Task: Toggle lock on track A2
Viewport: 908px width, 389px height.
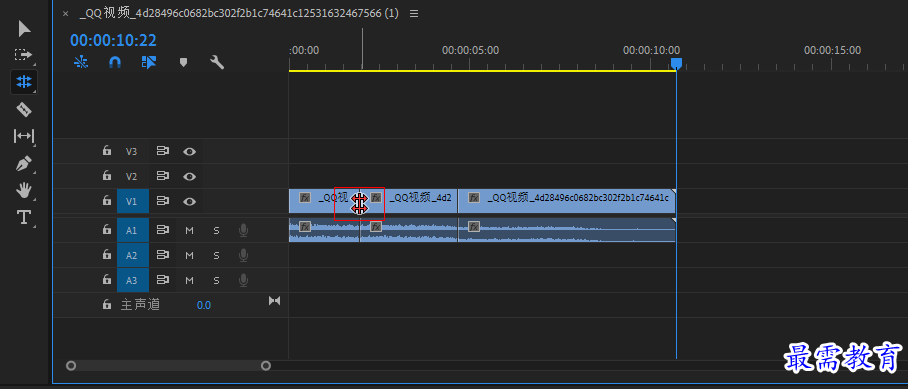Action: point(107,255)
